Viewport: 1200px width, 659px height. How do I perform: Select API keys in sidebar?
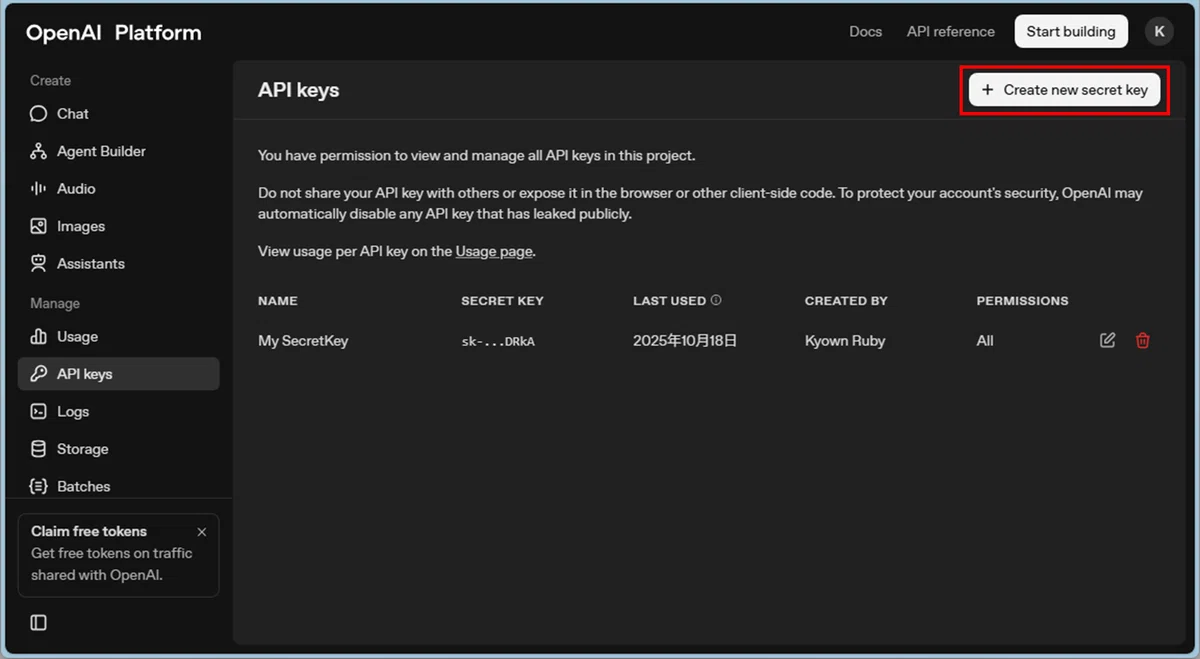coord(118,374)
